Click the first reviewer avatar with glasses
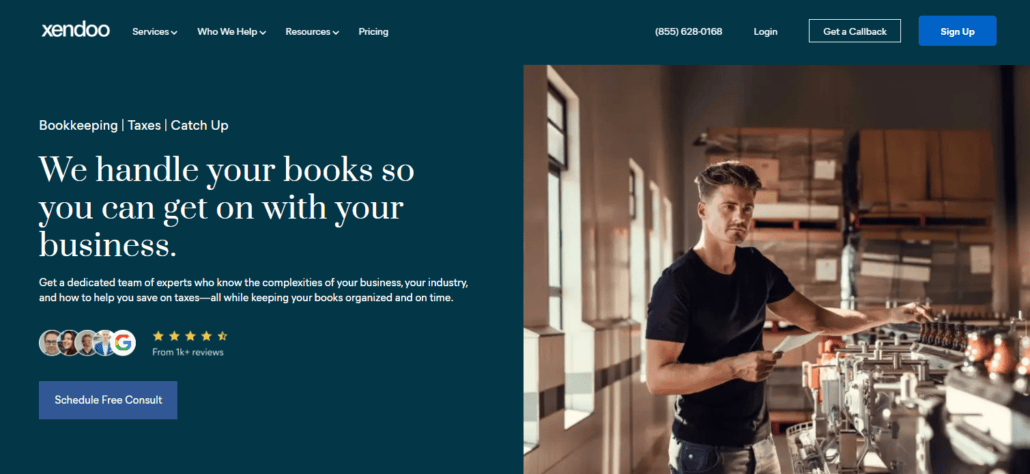1030x474 pixels. point(51,343)
